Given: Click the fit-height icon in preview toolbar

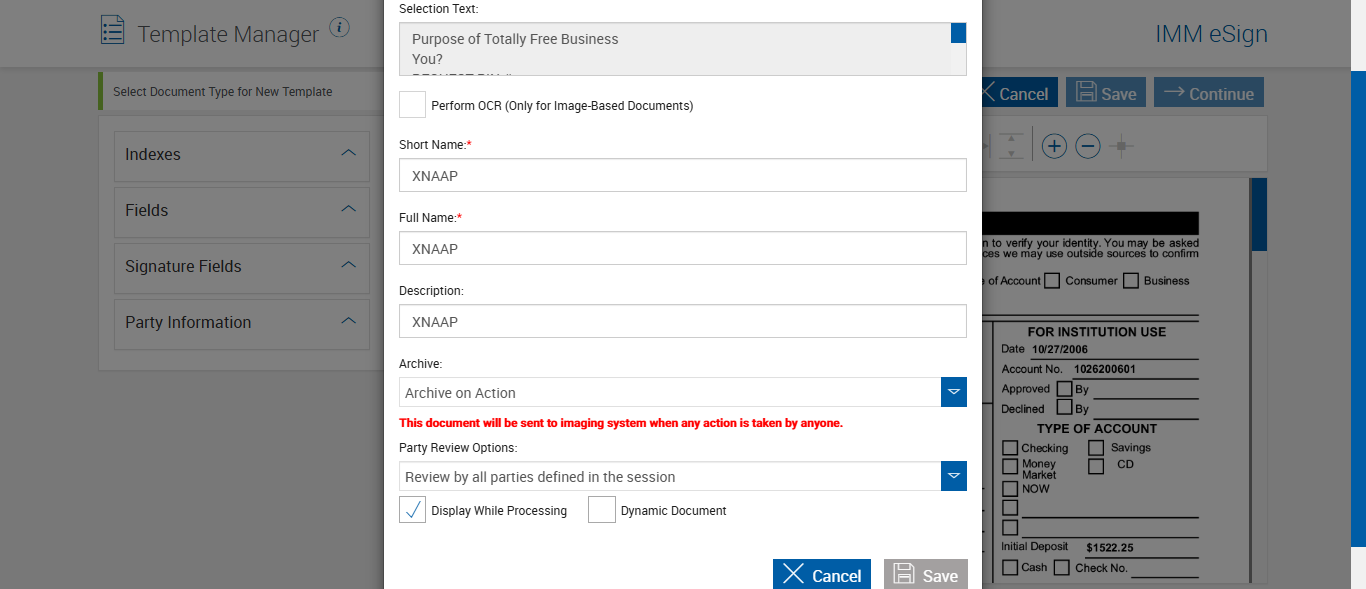Looking at the screenshot, I should [1011, 147].
